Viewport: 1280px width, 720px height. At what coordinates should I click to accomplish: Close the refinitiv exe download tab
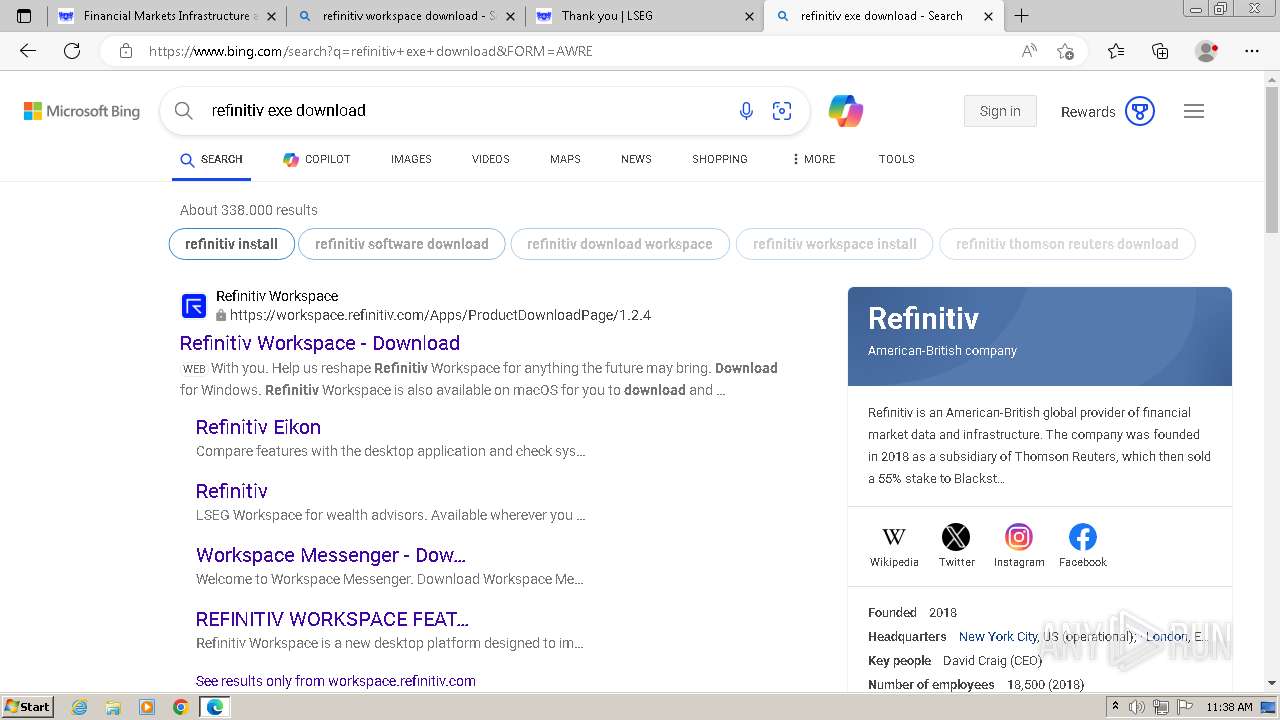(x=988, y=16)
